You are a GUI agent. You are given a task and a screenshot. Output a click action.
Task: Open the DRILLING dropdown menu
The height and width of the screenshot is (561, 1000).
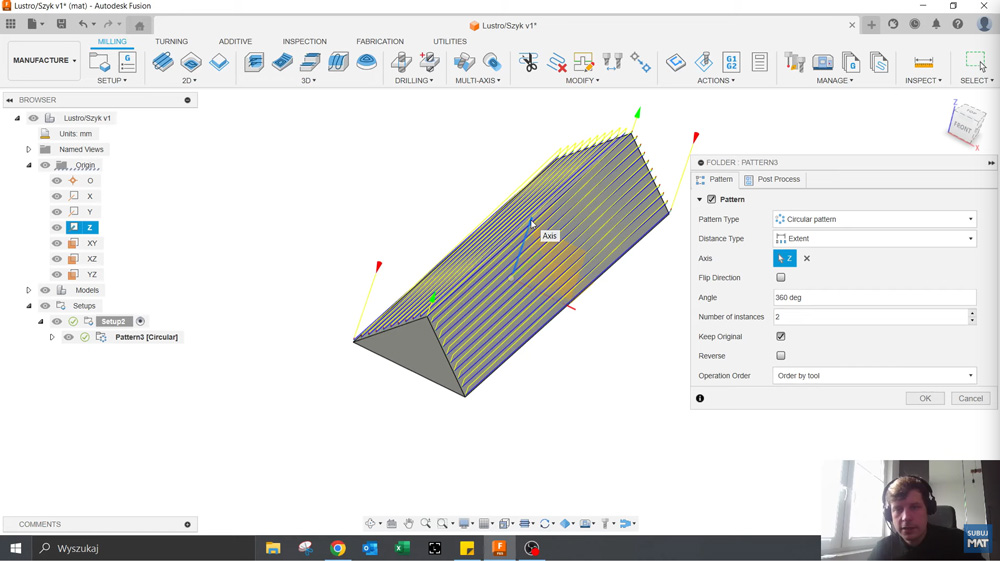(x=414, y=80)
